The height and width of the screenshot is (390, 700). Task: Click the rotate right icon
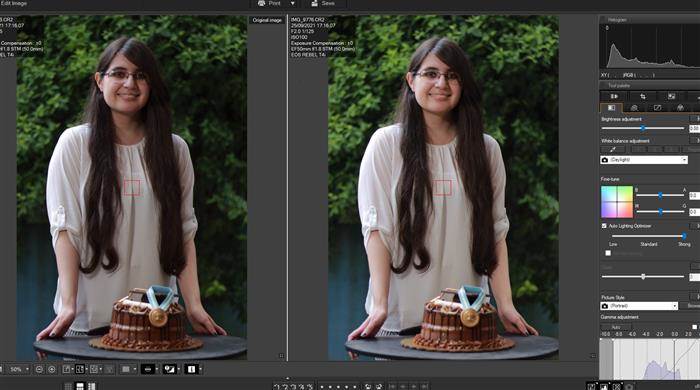pos(379,386)
